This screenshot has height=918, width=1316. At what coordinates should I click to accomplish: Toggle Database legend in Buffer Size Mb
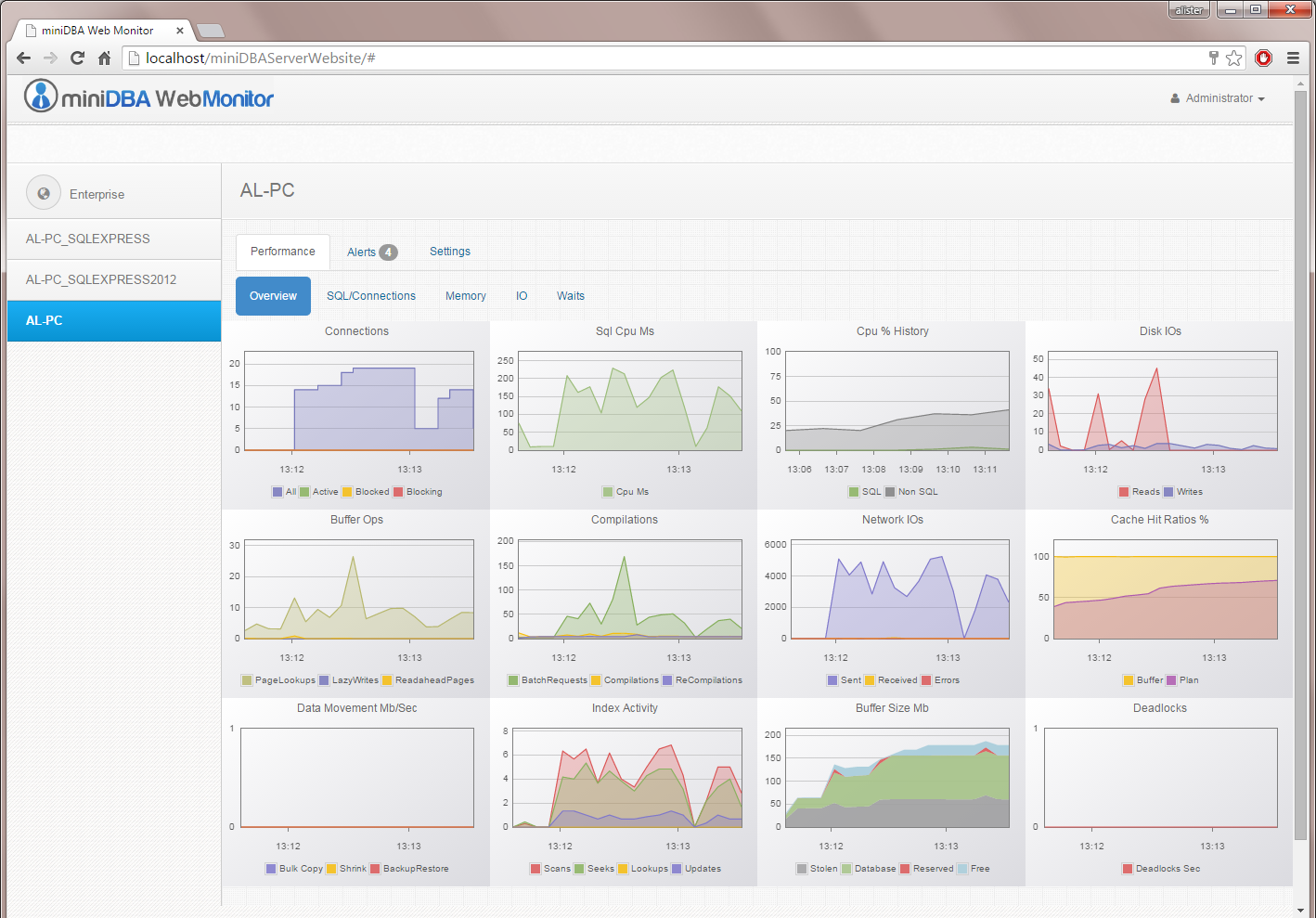(x=869, y=869)
